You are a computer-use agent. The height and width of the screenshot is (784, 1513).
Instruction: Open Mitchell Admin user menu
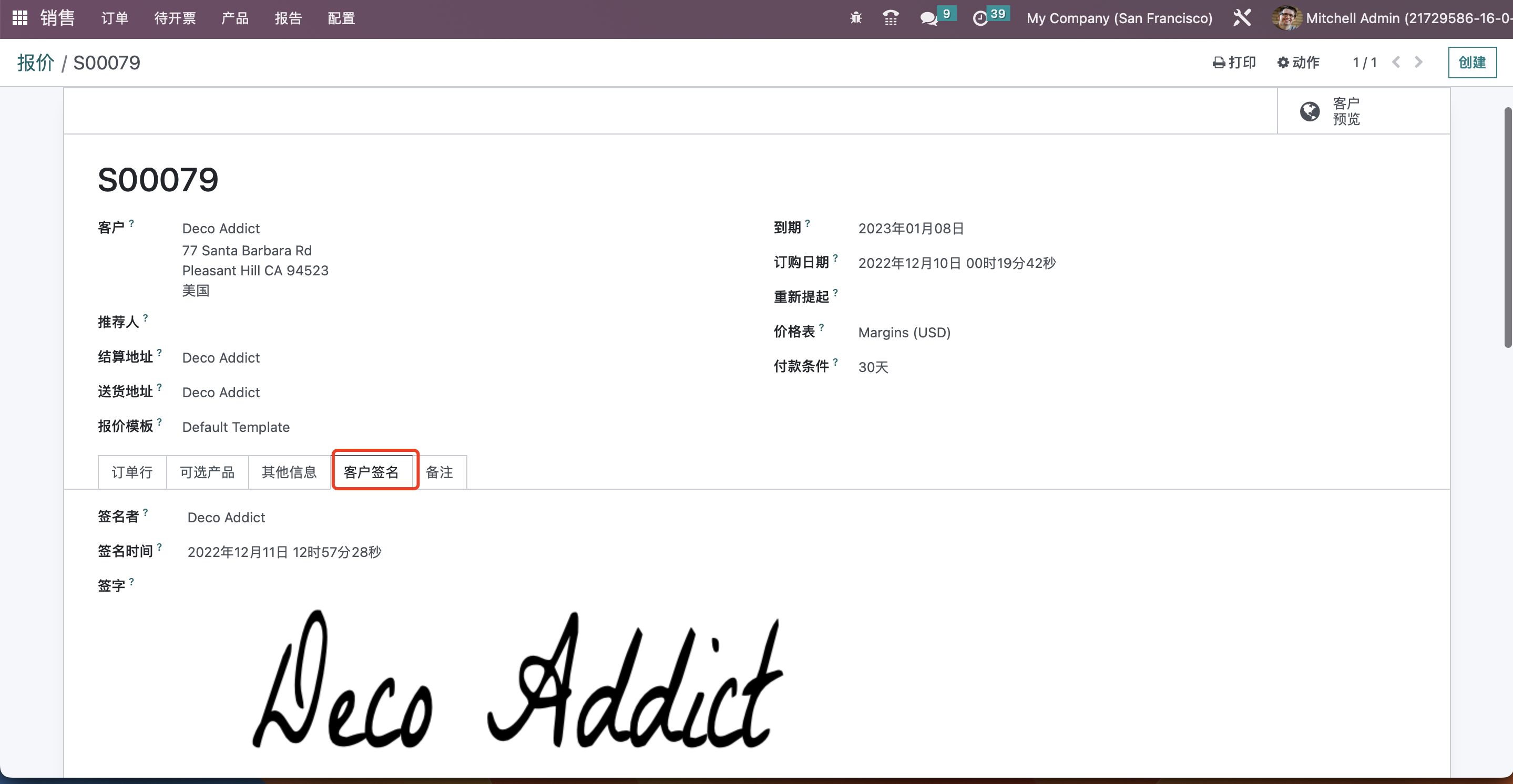1392,18
